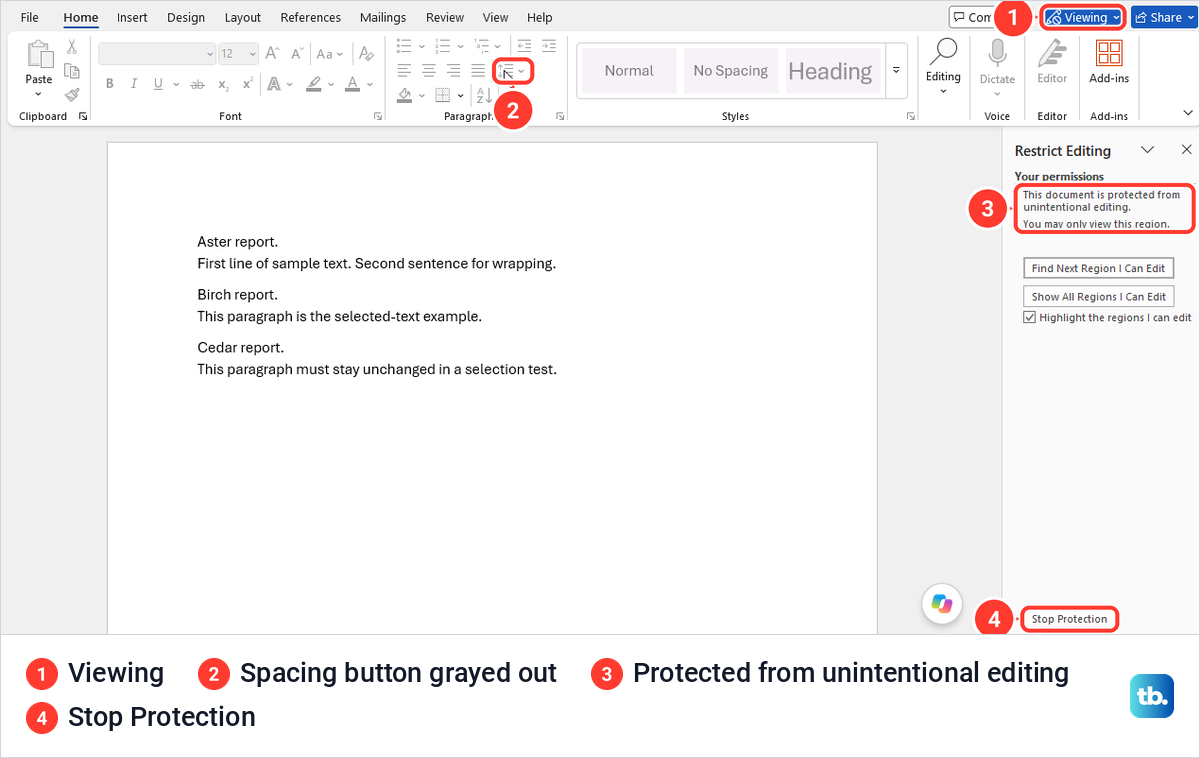The height and width of the screenshot is (758, 1200).
Task: Click the Clear All Formatting icon
Action: (366, 54)
